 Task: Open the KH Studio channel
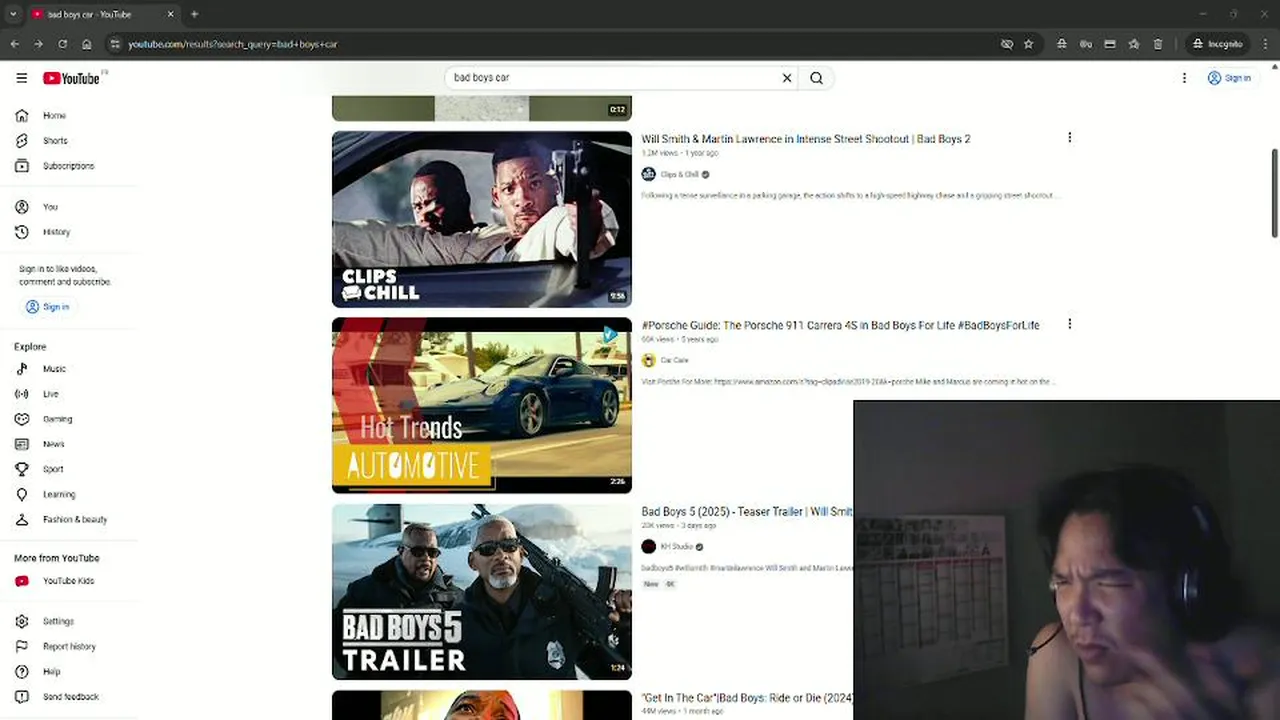[x=677, y=547]
